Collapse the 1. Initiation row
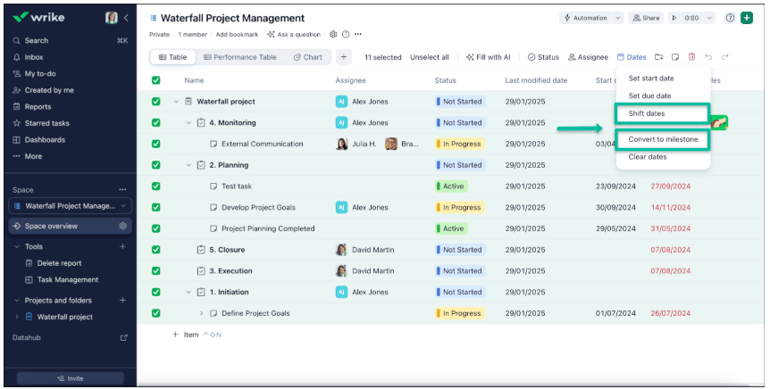The width and height of the screenshot is (770, 389). 189,292
